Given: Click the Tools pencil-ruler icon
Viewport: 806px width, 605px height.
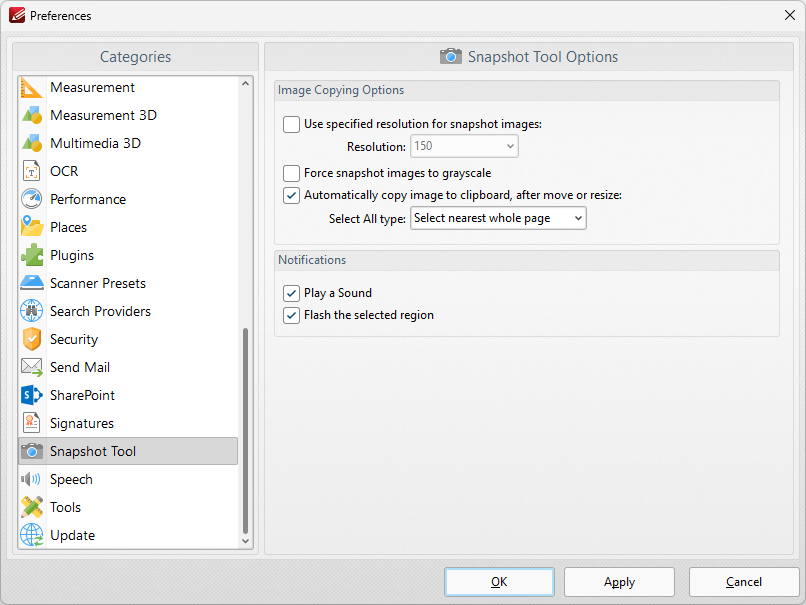Looking at the screenshot, I should click(32, 507).
